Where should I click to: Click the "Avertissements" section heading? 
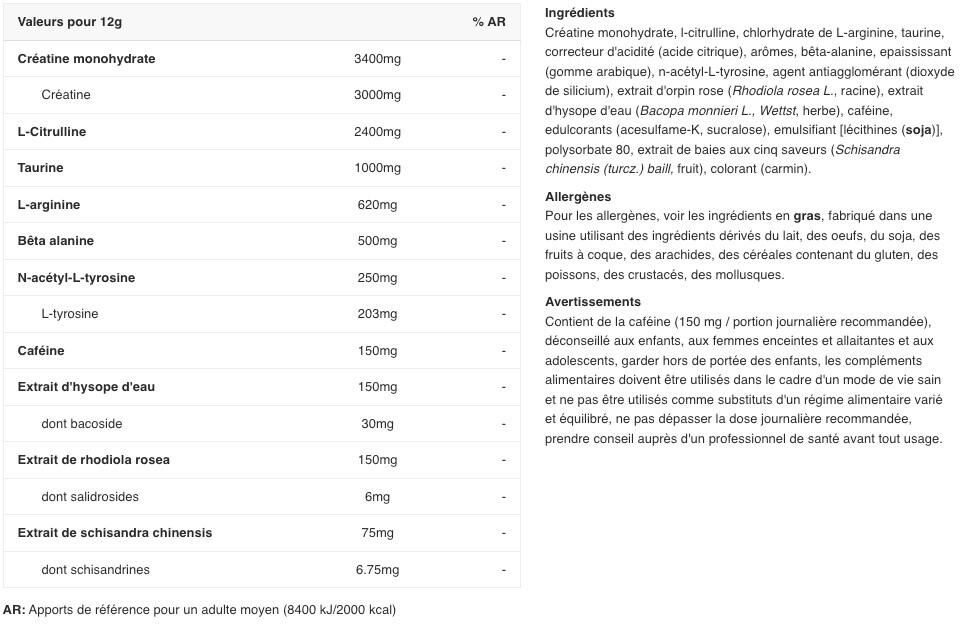(593, 302)
